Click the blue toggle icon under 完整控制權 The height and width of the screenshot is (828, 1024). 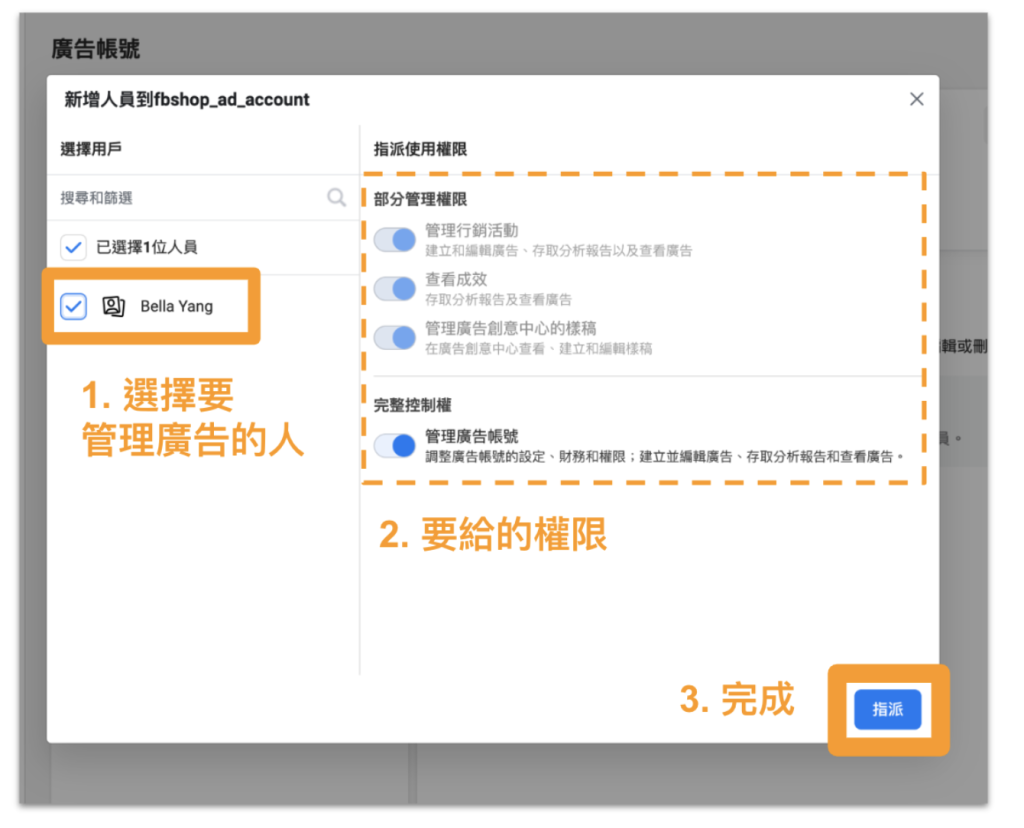click(397, 443)
